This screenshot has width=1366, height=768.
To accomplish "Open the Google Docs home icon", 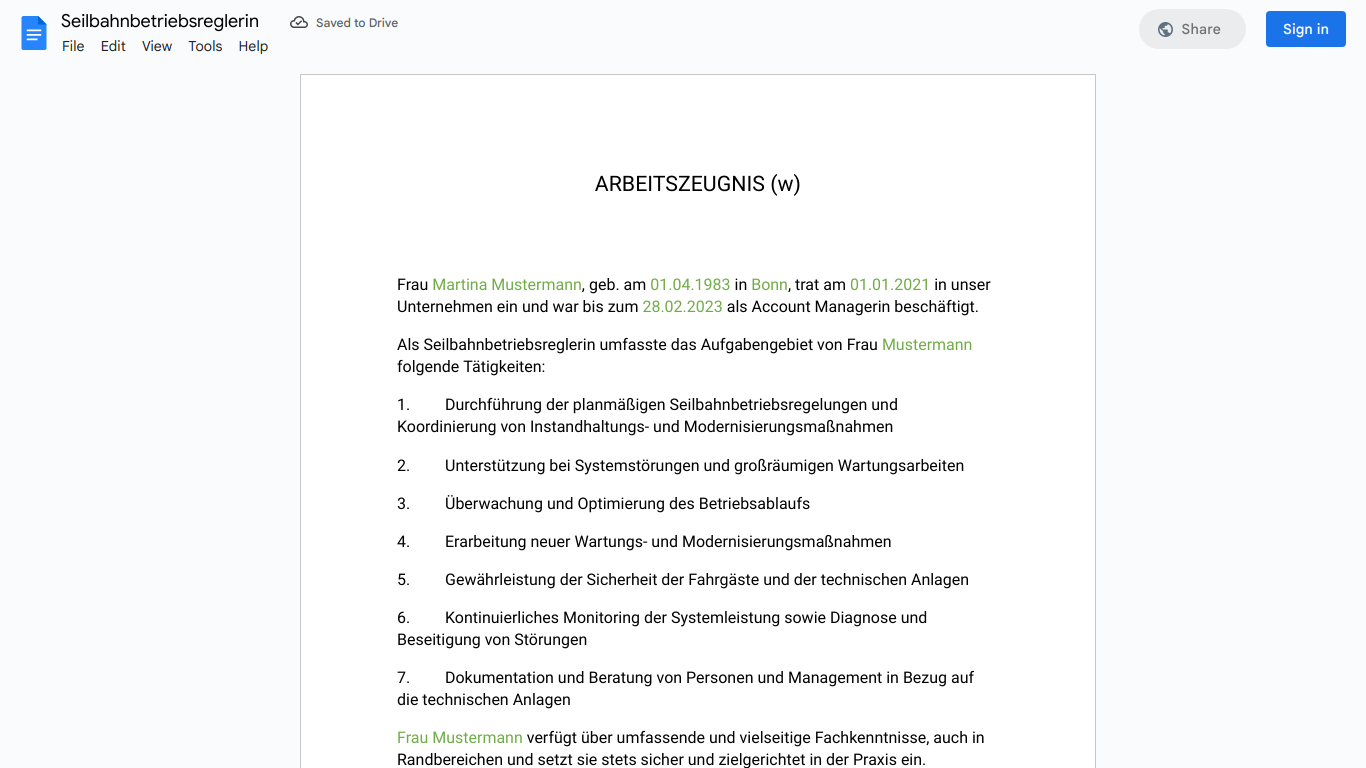I will tap(34, 33).
